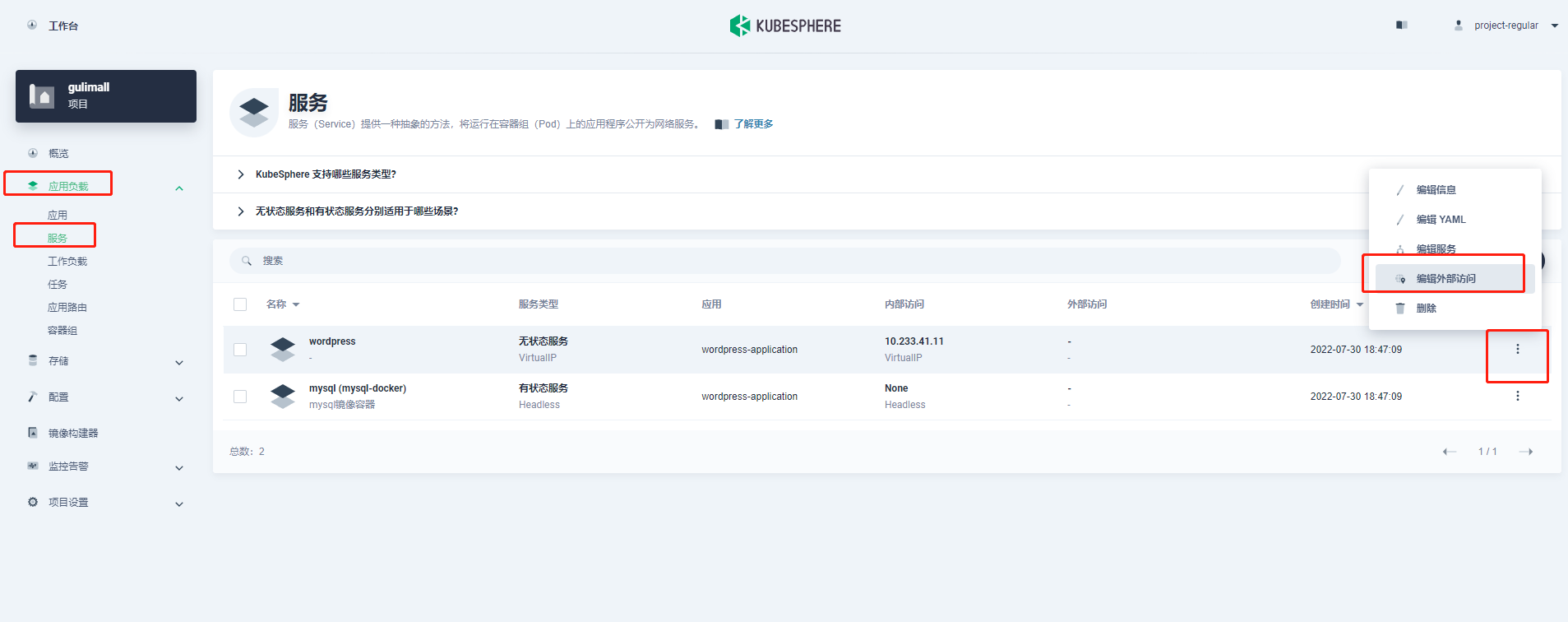The width and height of the screenshot is (1568, 622).
Task: Expand the 监控告警 section chevron
Action: point(179,468)
